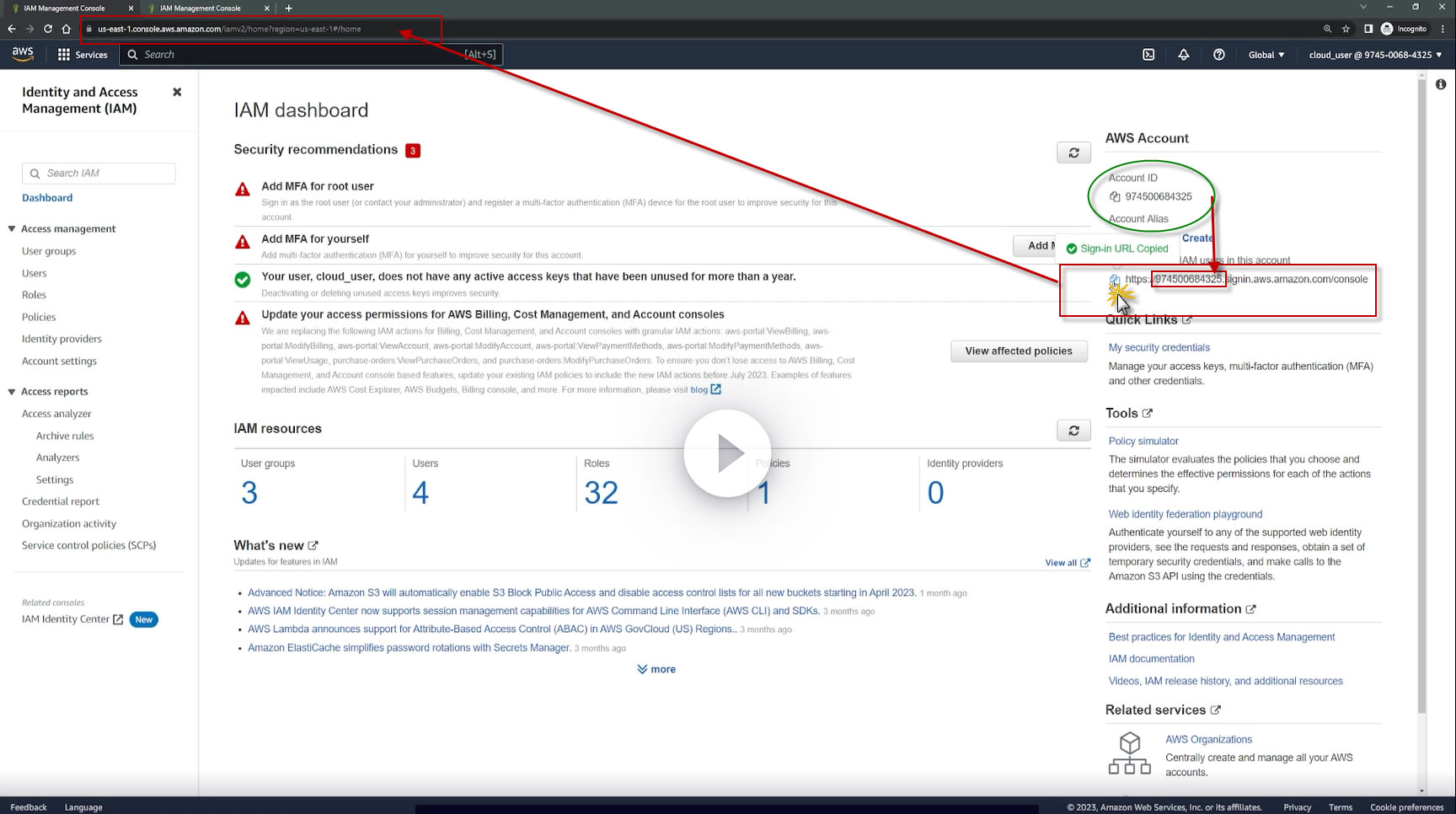The width and height of the screenshot is (1456, 814).
Task: Open My security credentials link
Action: point(1159,347)
